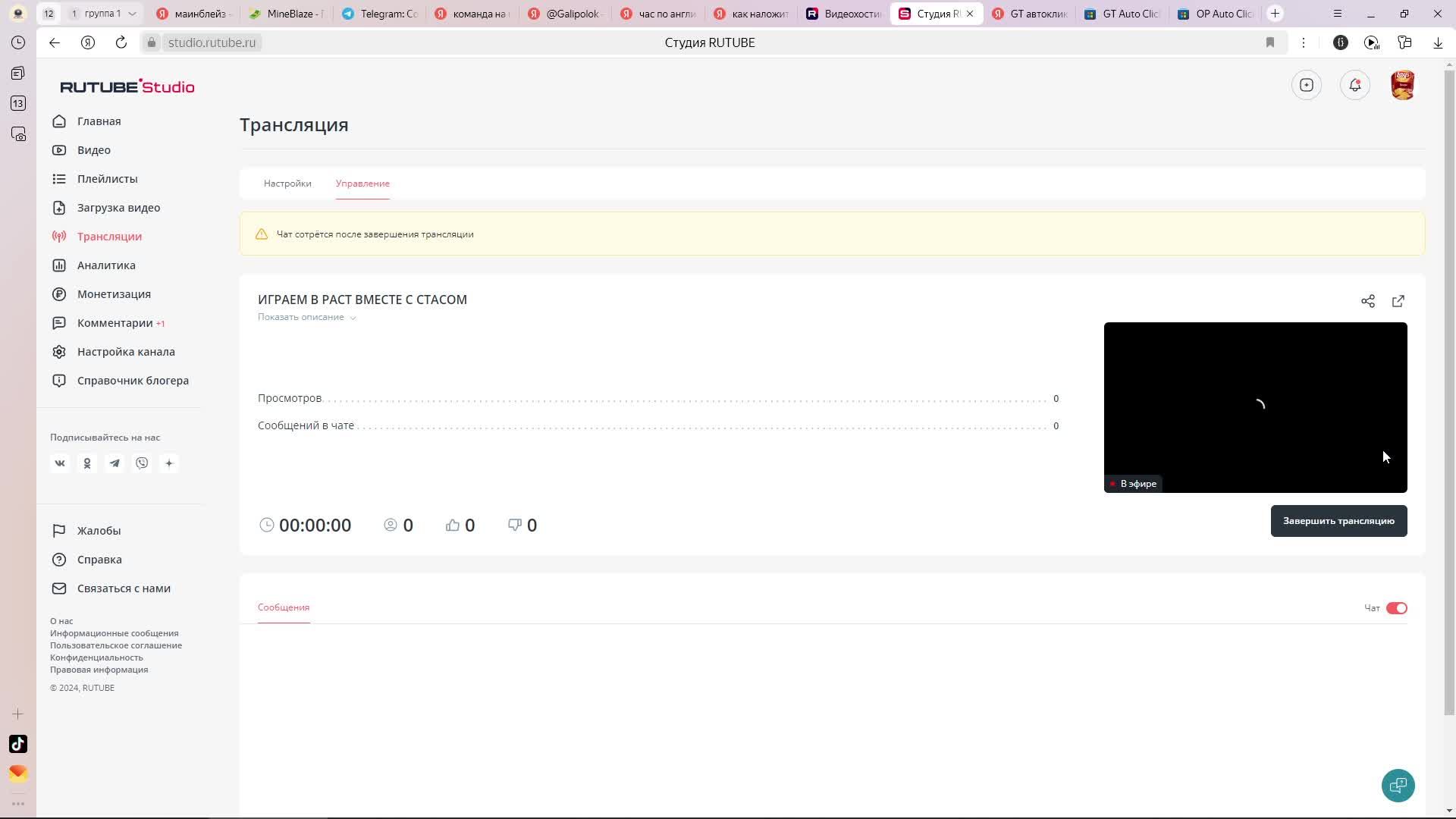Open browser menu three dots in address bar
The height and width of the screenshot is (819, 1456).
tap(1304, 42)
